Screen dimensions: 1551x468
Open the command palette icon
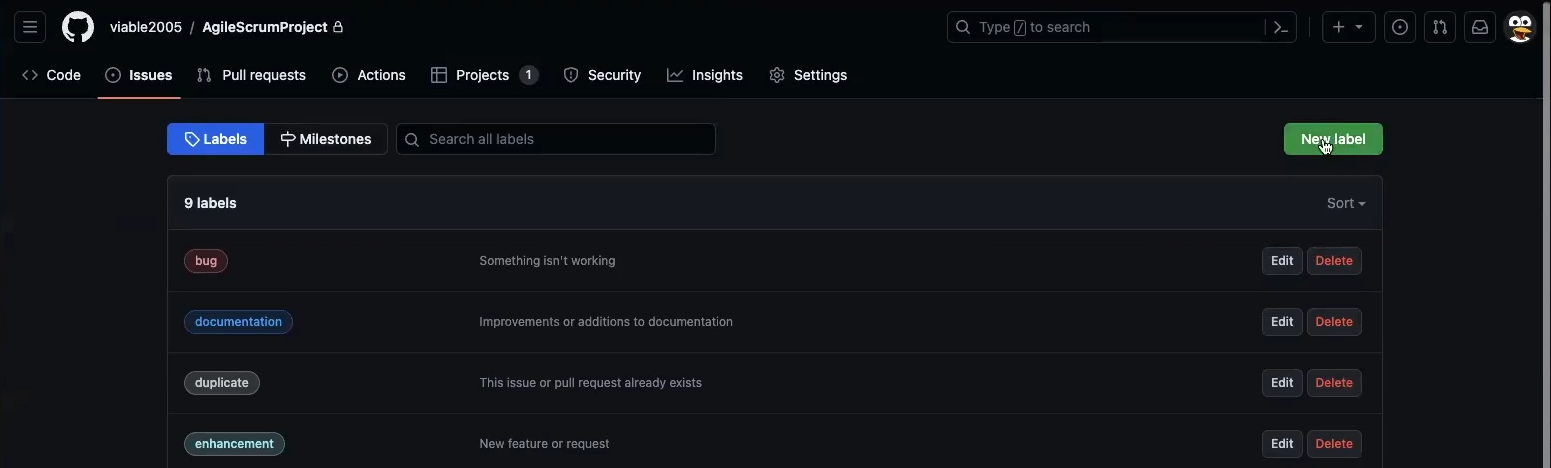click(1280, 27)
